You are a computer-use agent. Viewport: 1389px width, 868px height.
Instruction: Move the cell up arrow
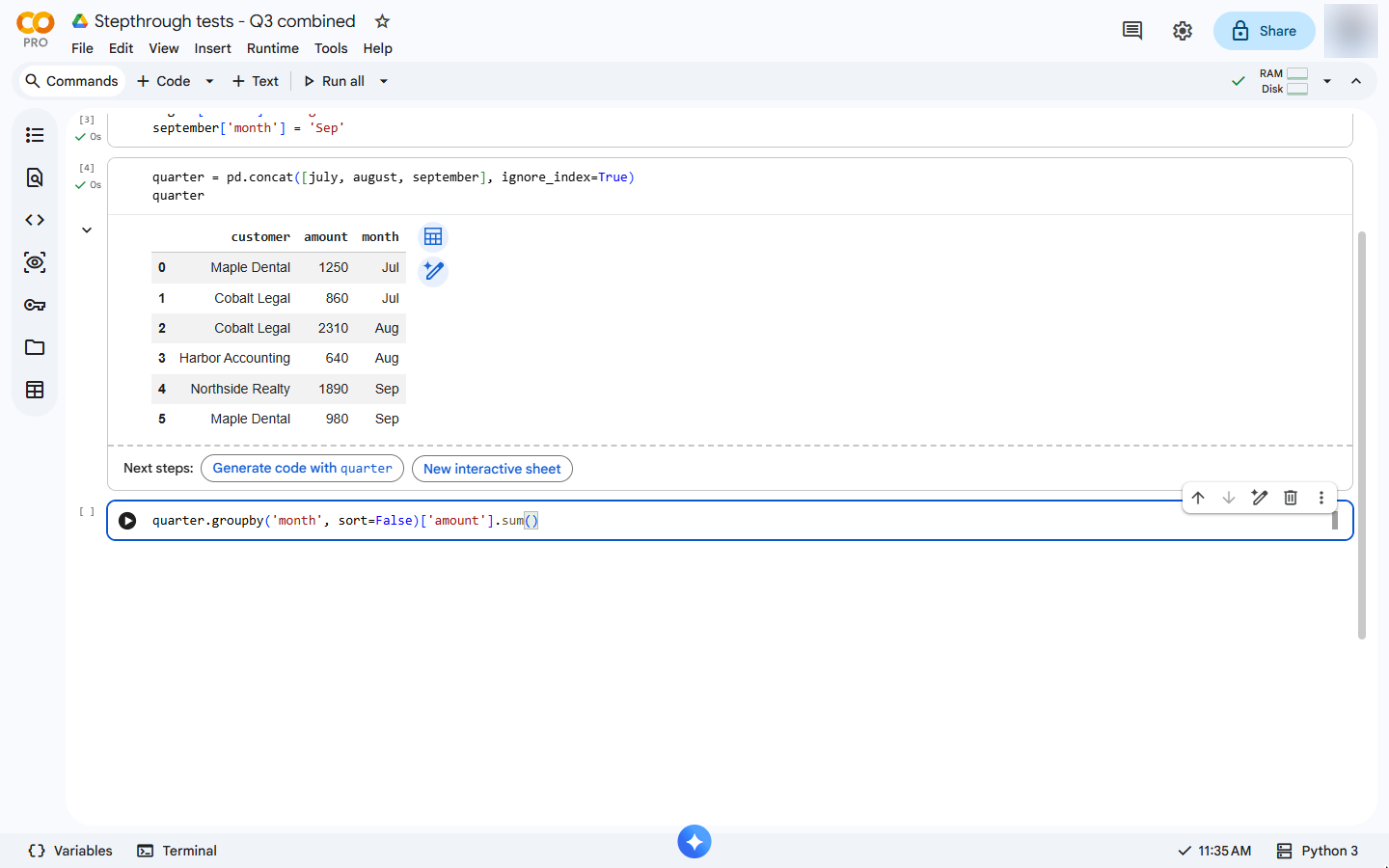pyautogui.click(x=1197, y=497)
